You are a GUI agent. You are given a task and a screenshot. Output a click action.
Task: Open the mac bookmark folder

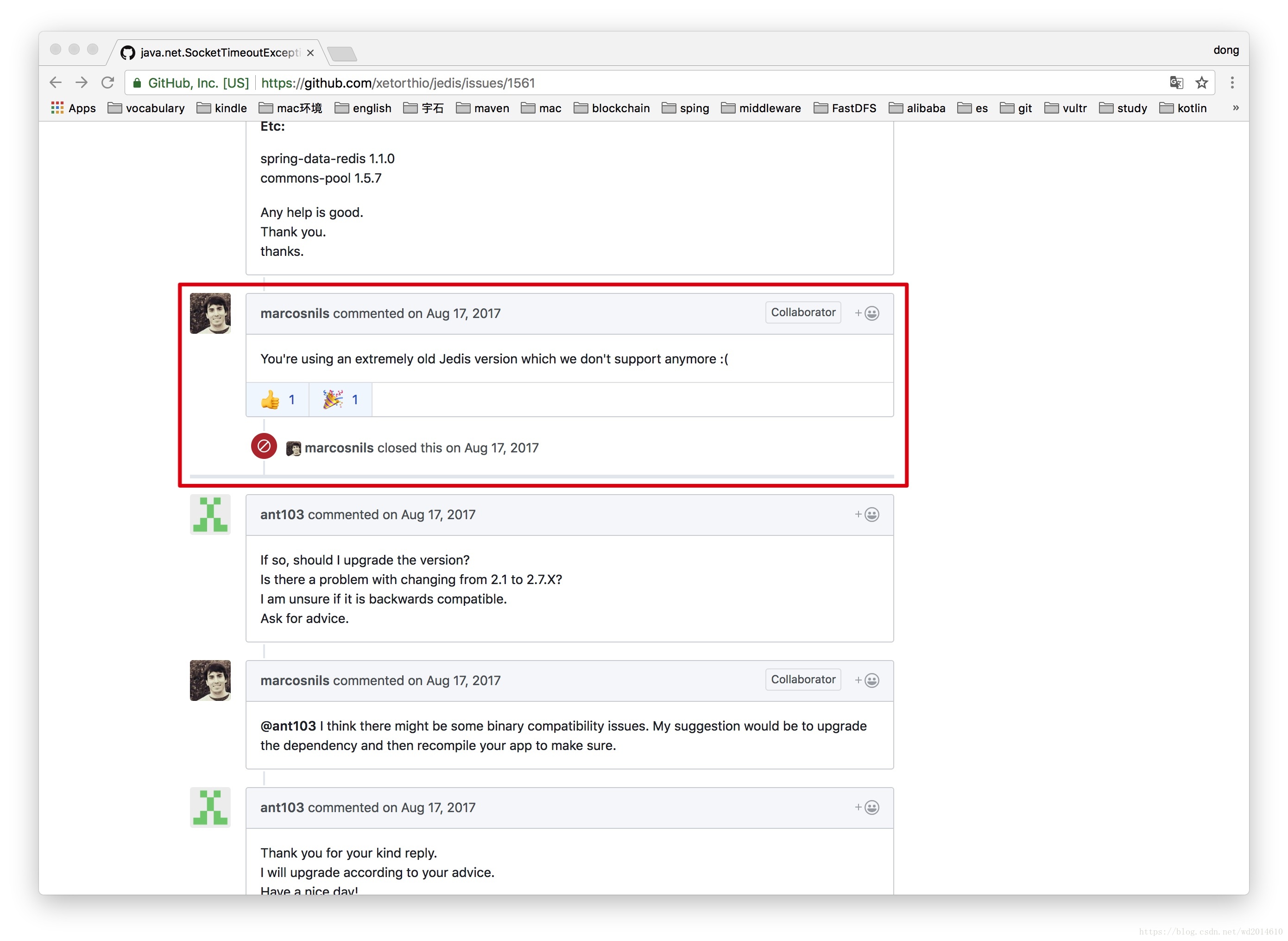pos(541,108)
